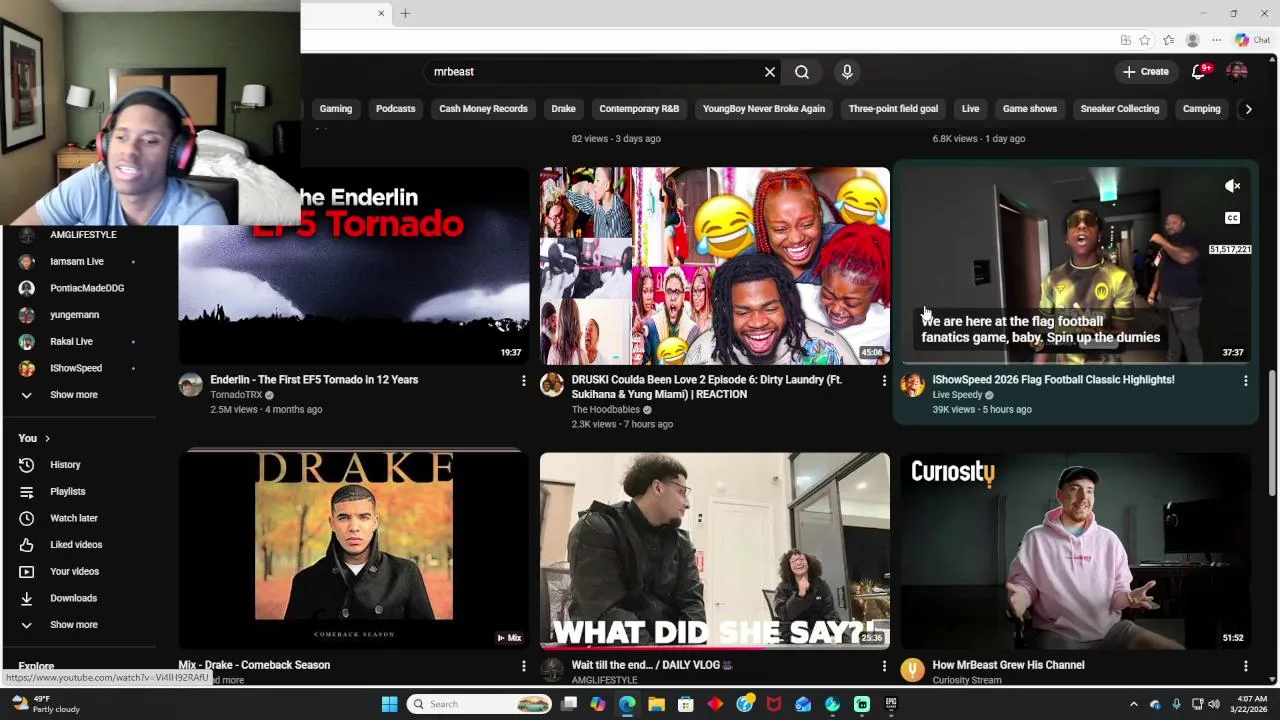
Task: Open the Drake Comeback Season thumbnail
Action: tap(354, 550)
